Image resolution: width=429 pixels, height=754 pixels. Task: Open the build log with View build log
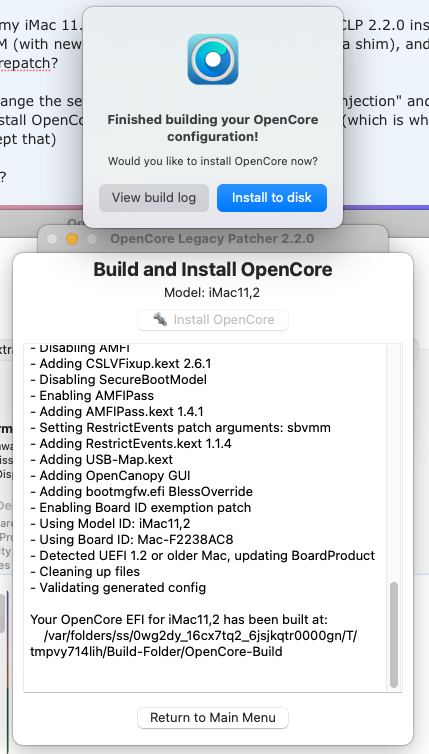click(154, 198)
